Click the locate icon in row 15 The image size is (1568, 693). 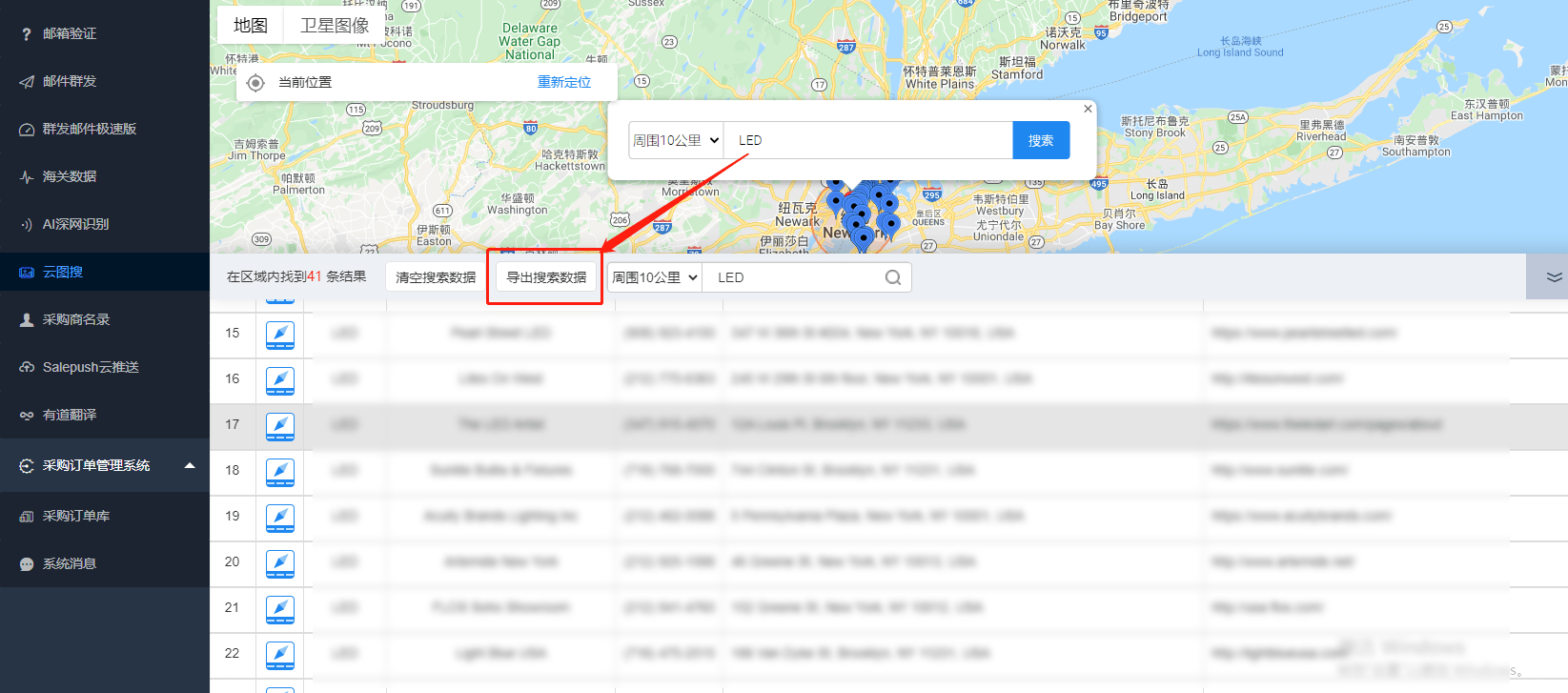[x=280, y=335]
